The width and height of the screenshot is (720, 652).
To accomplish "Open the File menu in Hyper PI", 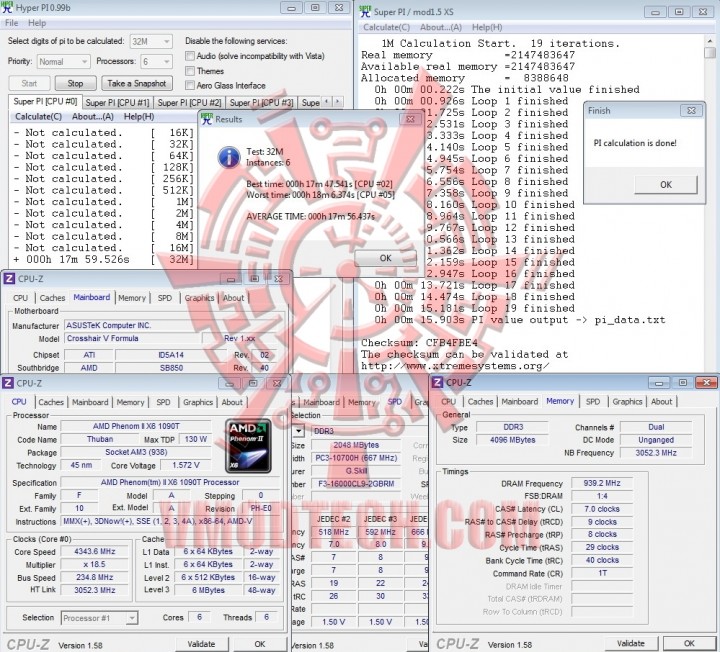I will click(x=11, y=23).
